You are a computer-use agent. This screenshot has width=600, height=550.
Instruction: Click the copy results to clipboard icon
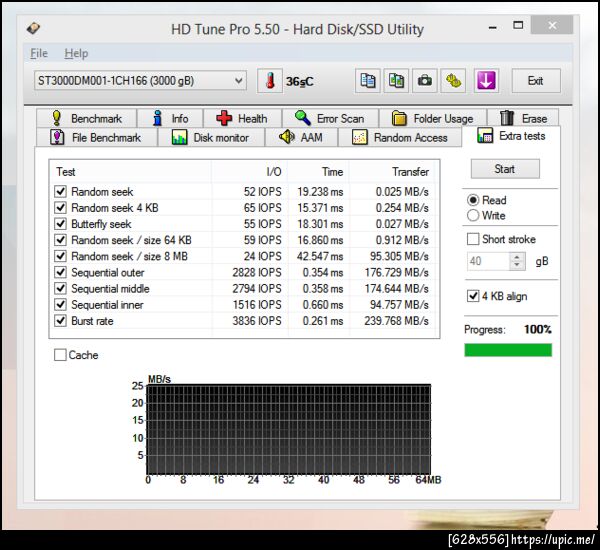pyautogui.click(x=368, y=81)
